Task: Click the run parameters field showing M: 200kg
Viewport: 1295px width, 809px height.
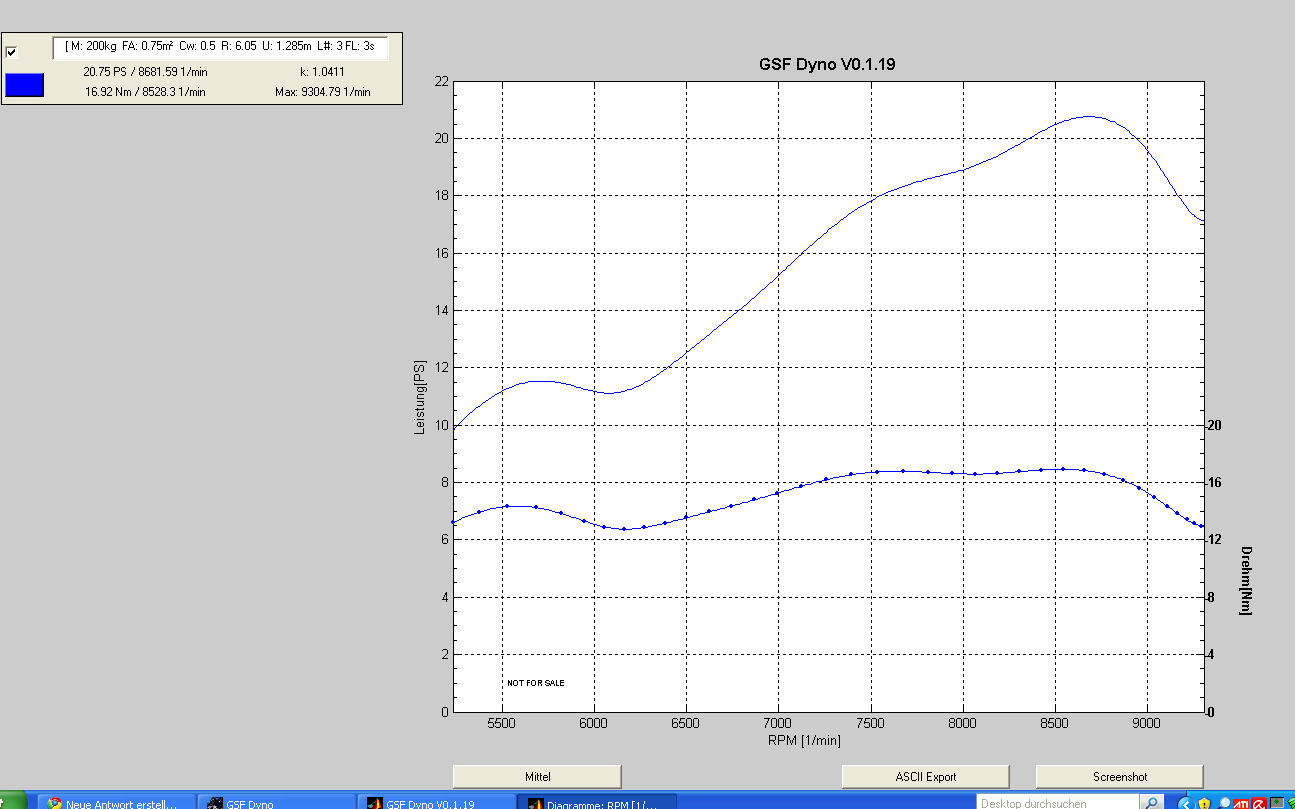Action: click(220, 47)
